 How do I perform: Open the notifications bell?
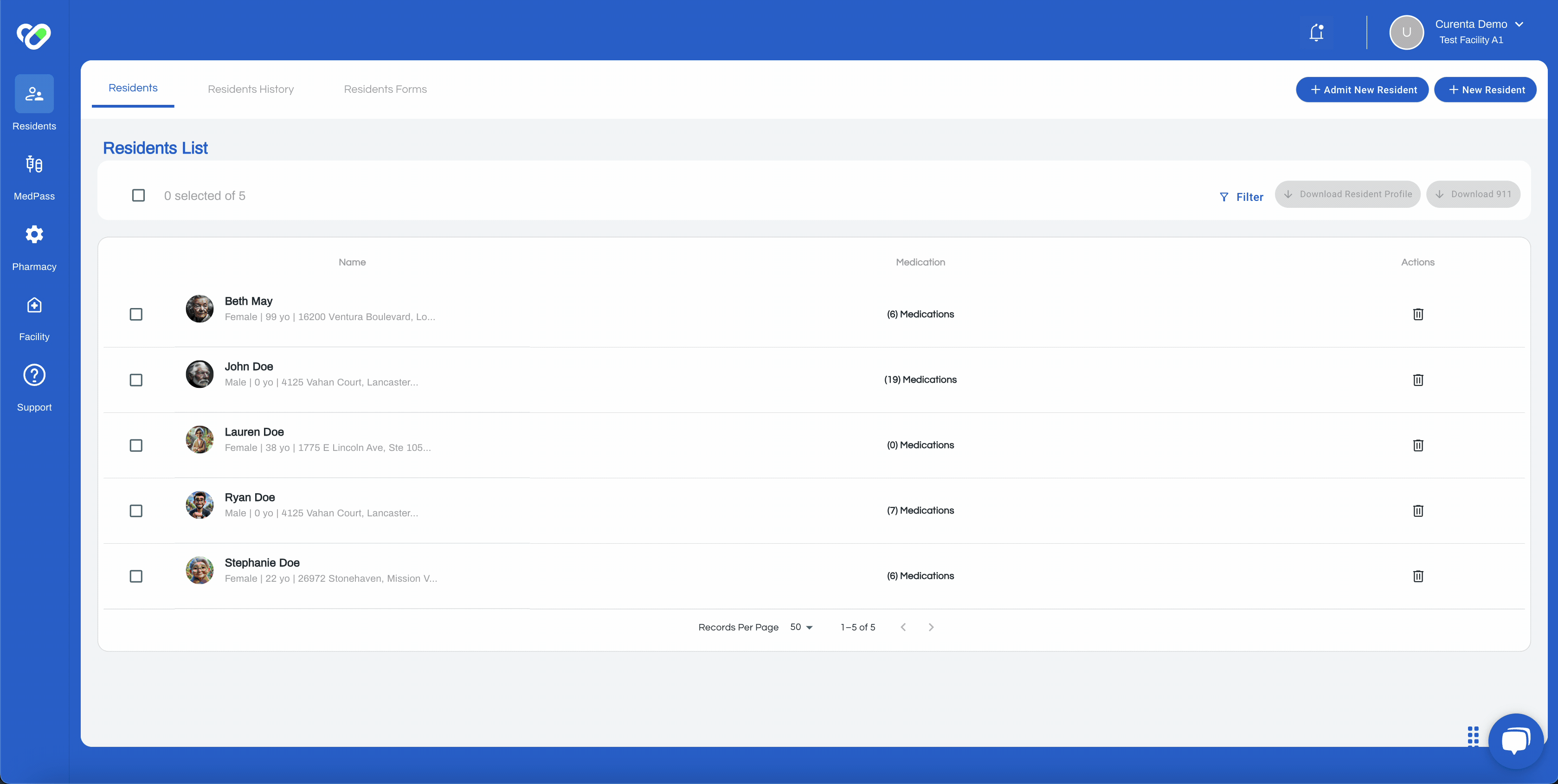point(1316,32)
